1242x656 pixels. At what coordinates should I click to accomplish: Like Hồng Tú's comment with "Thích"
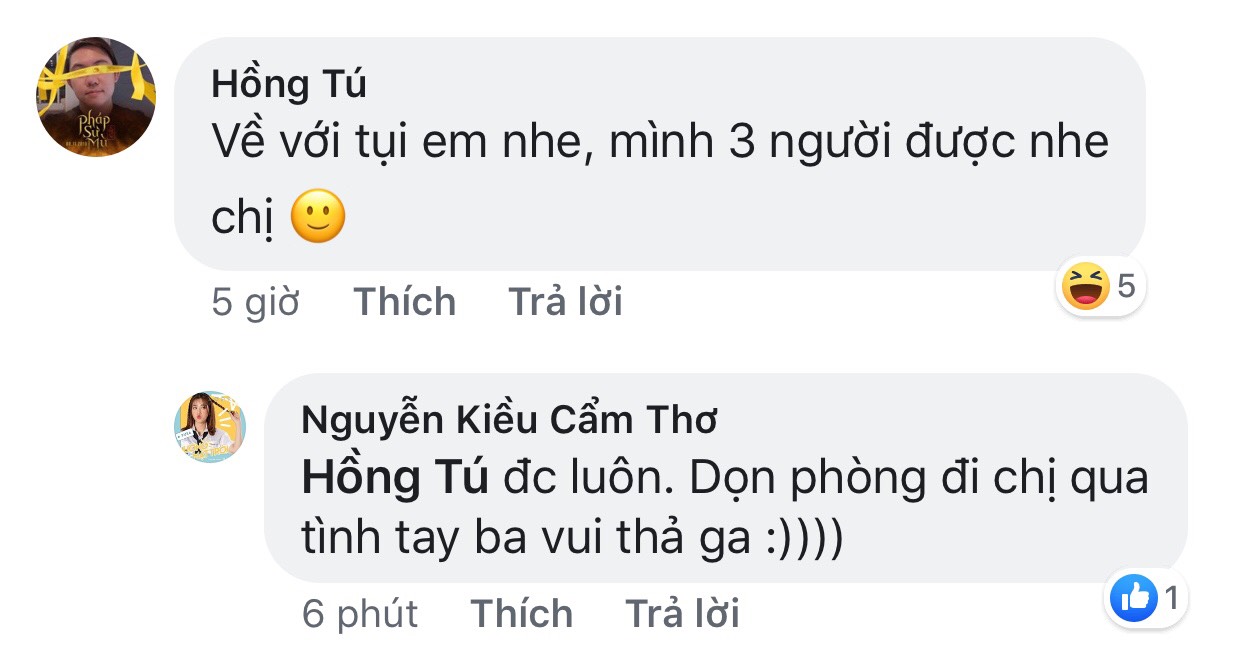(405, 302)
